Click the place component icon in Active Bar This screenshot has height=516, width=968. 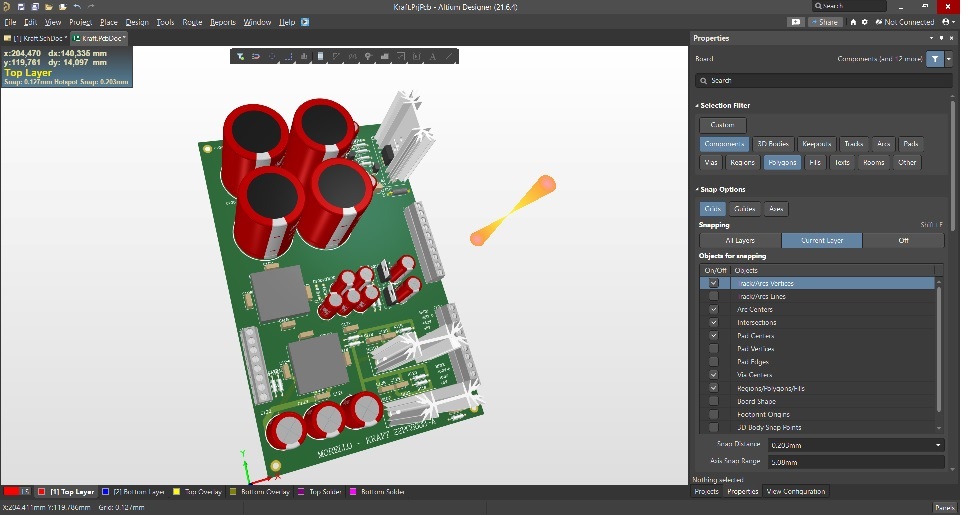(x=320, y=57)
